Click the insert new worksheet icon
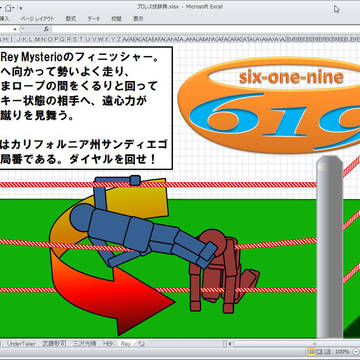Image resolution: width=360 pixels, height=360 pixels. 141,343
